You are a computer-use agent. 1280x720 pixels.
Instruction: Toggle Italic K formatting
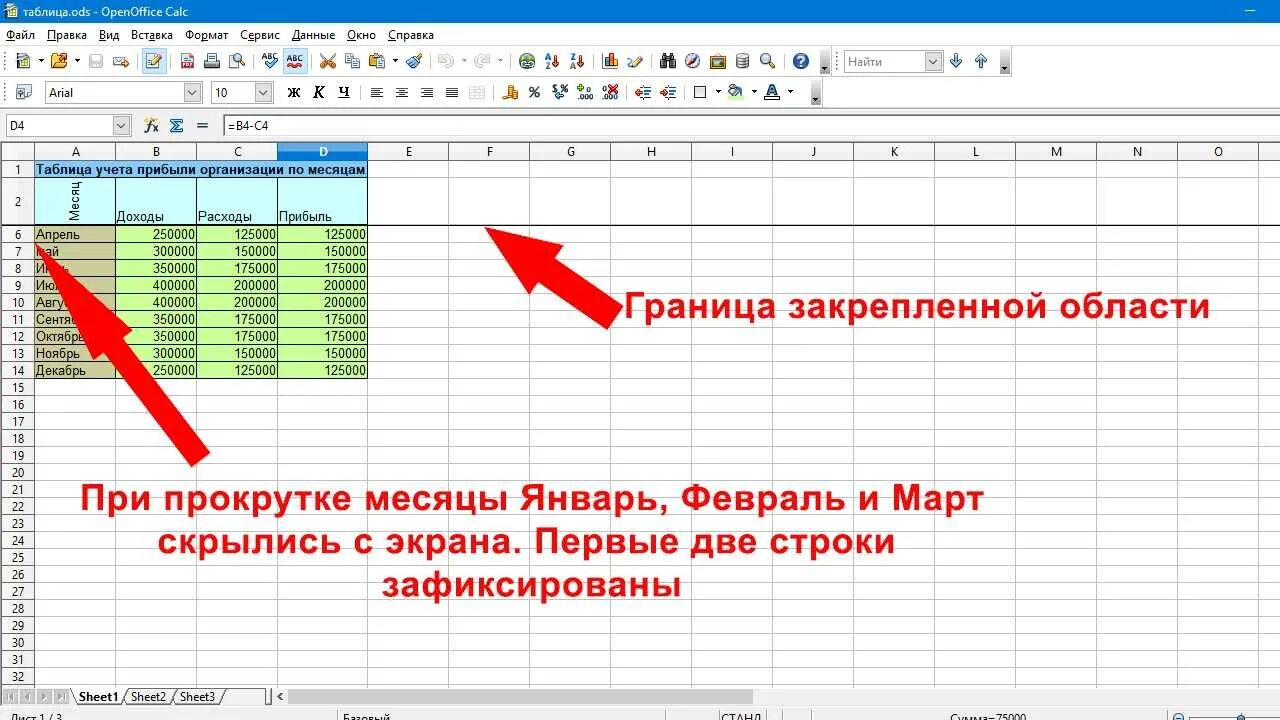(x=319, y=92)
